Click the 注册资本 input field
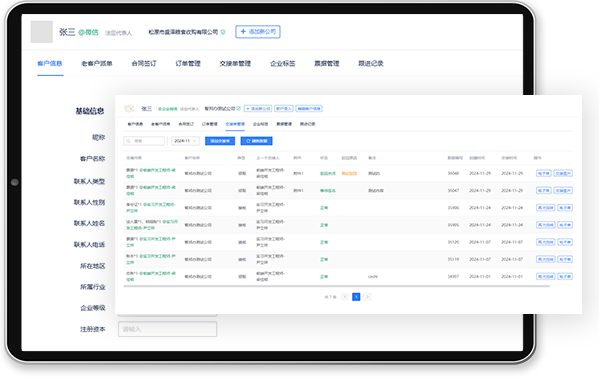Screen dimensions: 599x379 [x=168, y=329]
